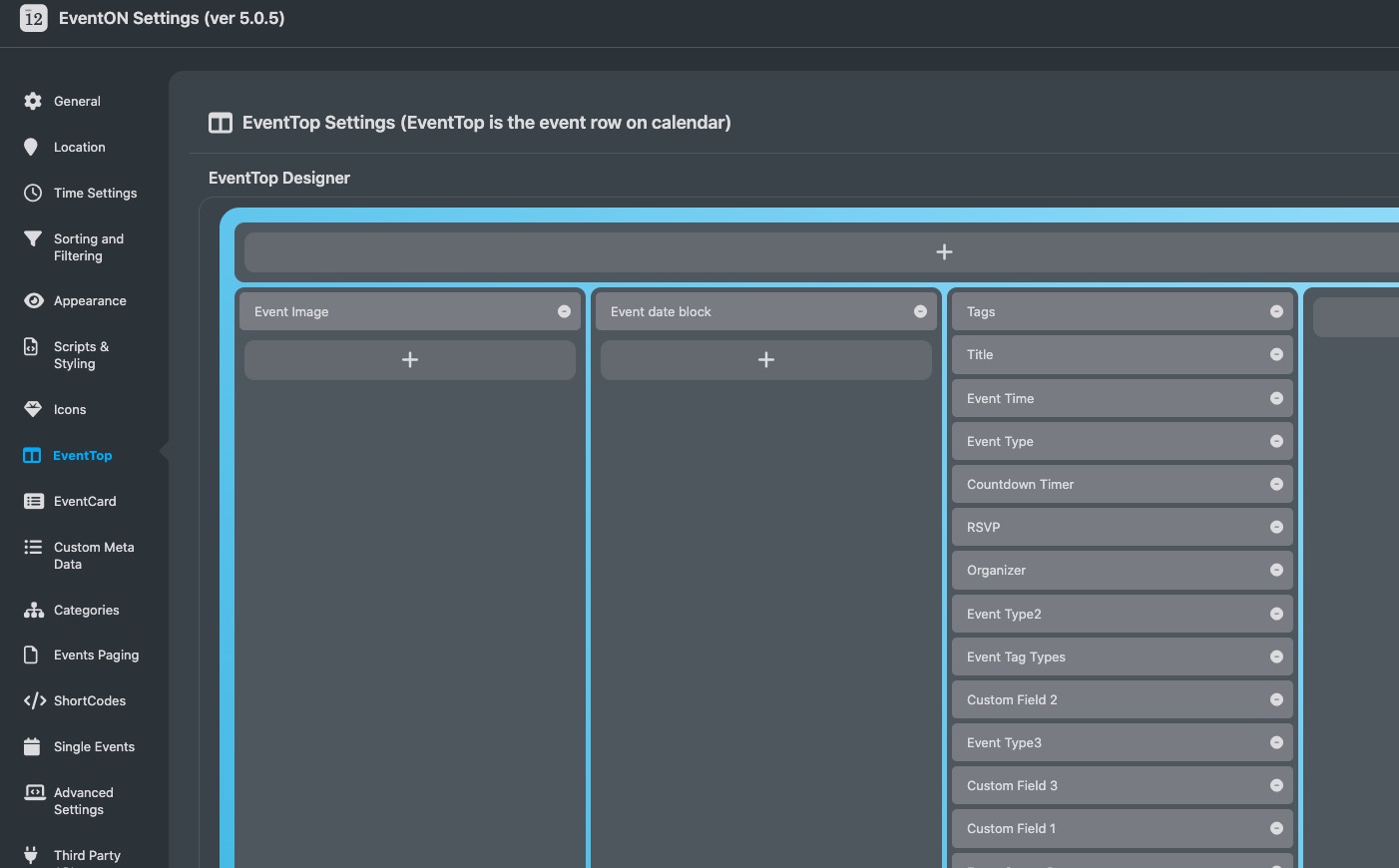Remove the Event Image field
The height and width of the screenshot is (868, 1399).
564,311
